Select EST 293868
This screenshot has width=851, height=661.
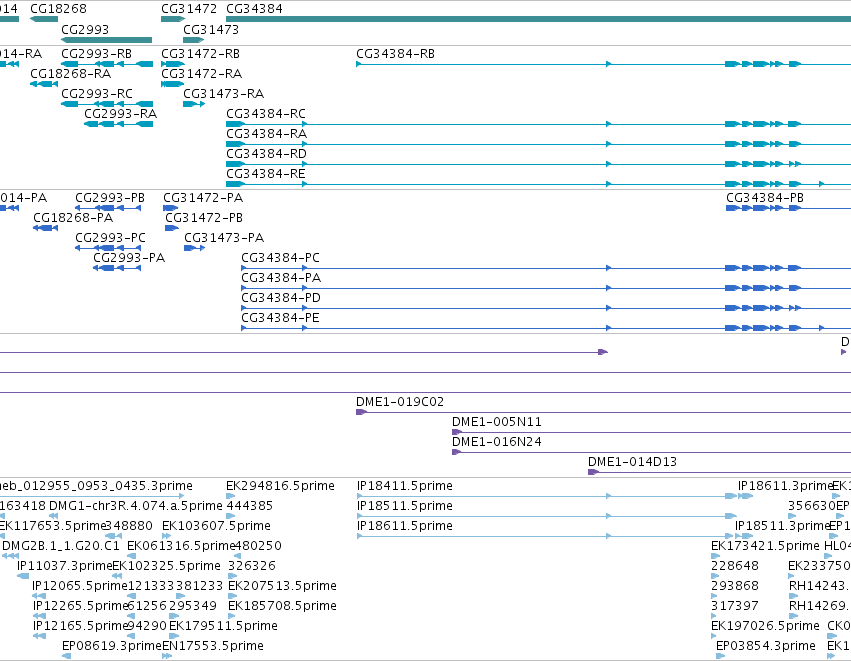pyautogui.click(x=735, y=587)
